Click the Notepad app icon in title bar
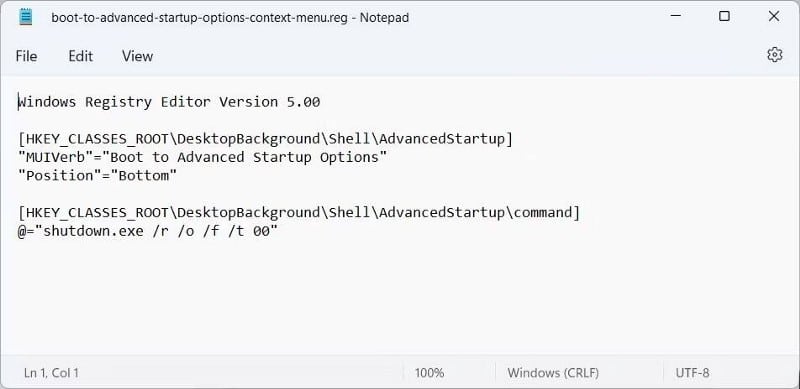Screen dimensions: 800x389 [26, 17]
